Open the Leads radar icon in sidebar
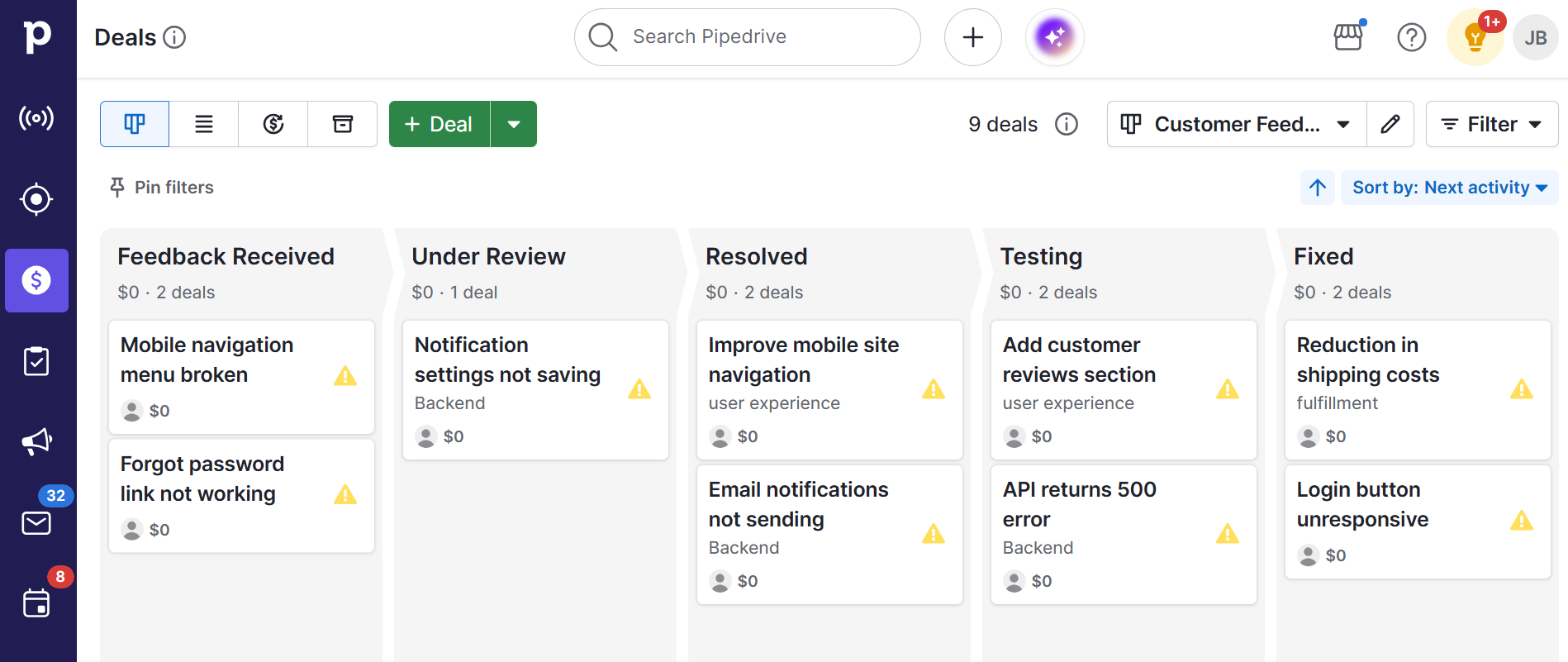 [x=36, y=118]
